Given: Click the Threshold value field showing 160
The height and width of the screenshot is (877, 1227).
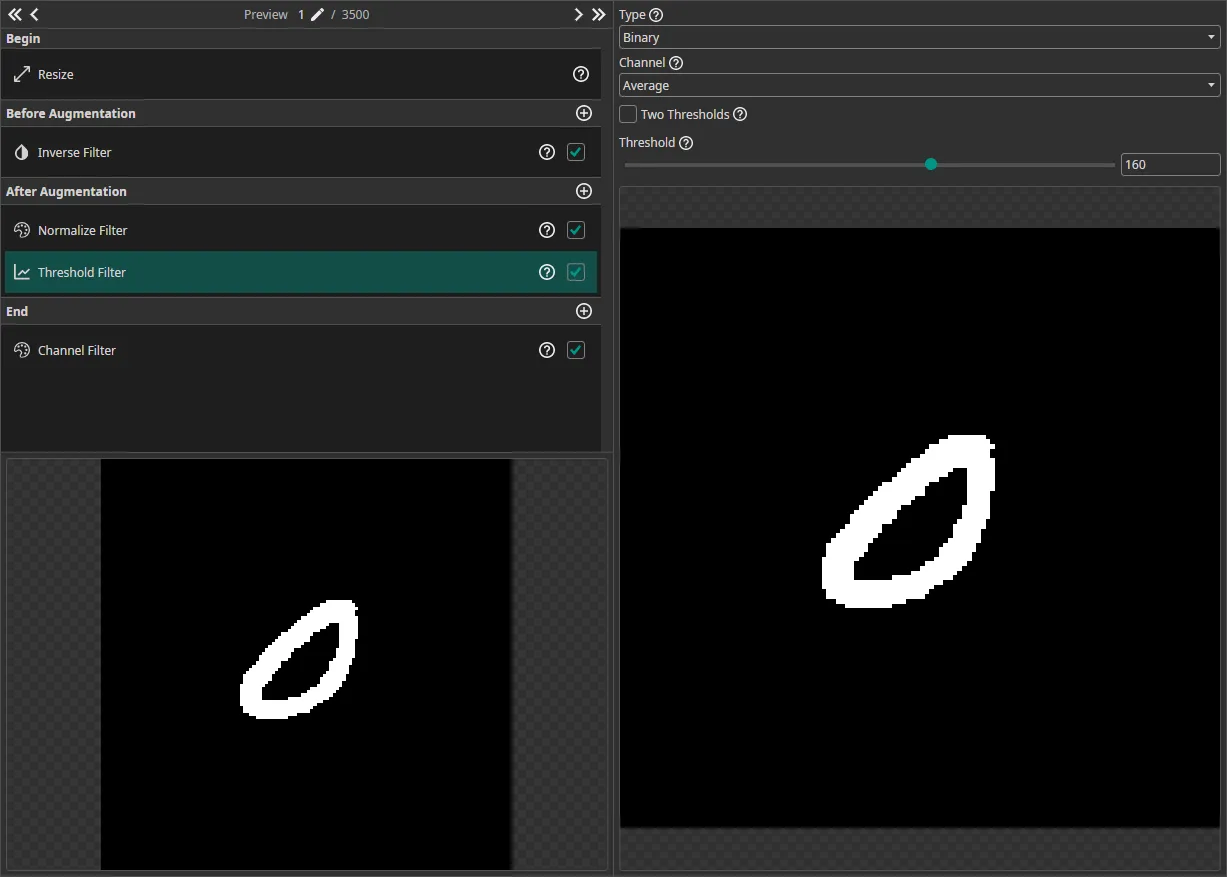Looking at the screenshot, I should tap(1169, 165).
